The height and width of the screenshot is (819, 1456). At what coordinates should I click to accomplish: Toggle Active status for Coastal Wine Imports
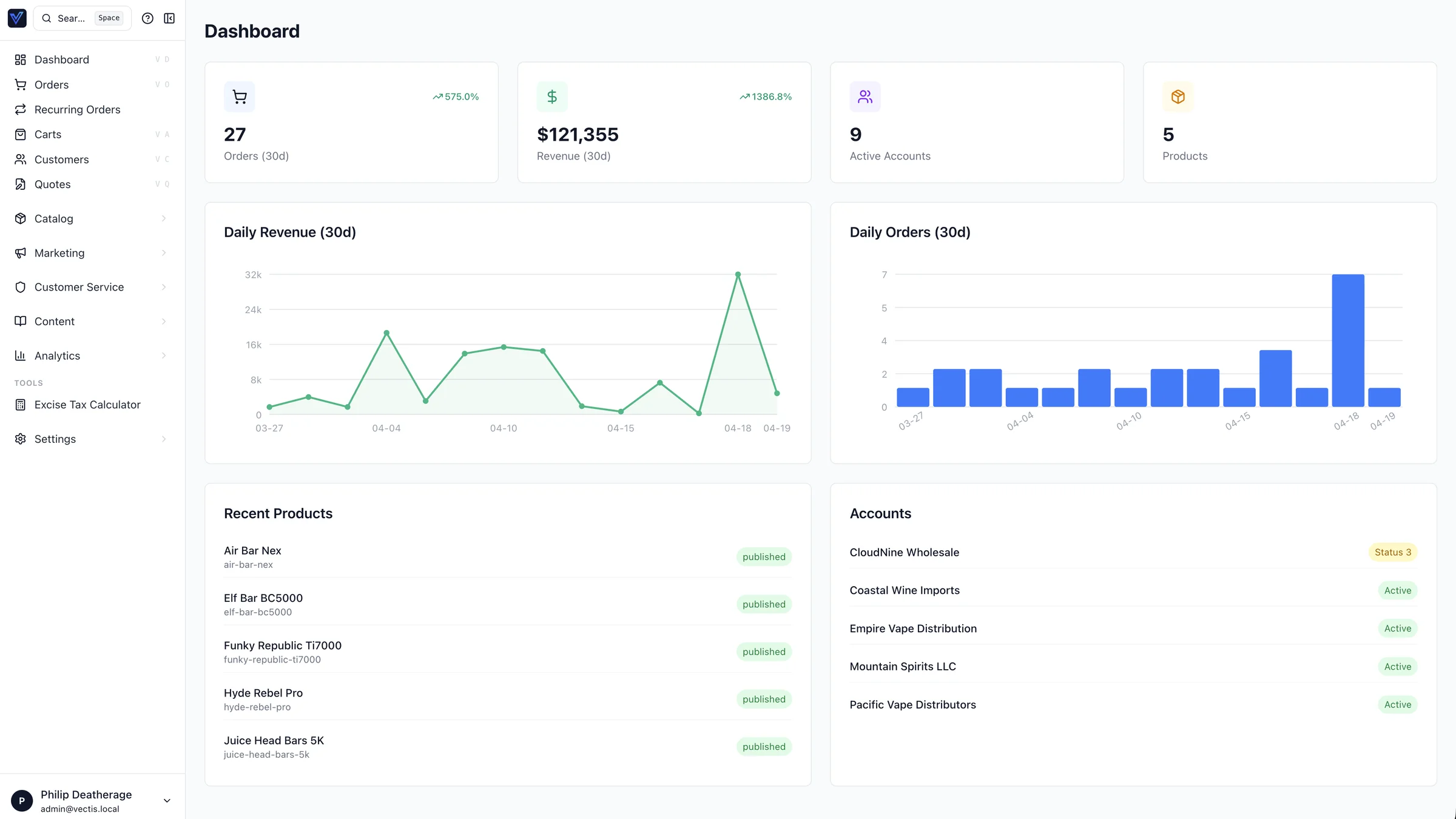pos(1398,590)
